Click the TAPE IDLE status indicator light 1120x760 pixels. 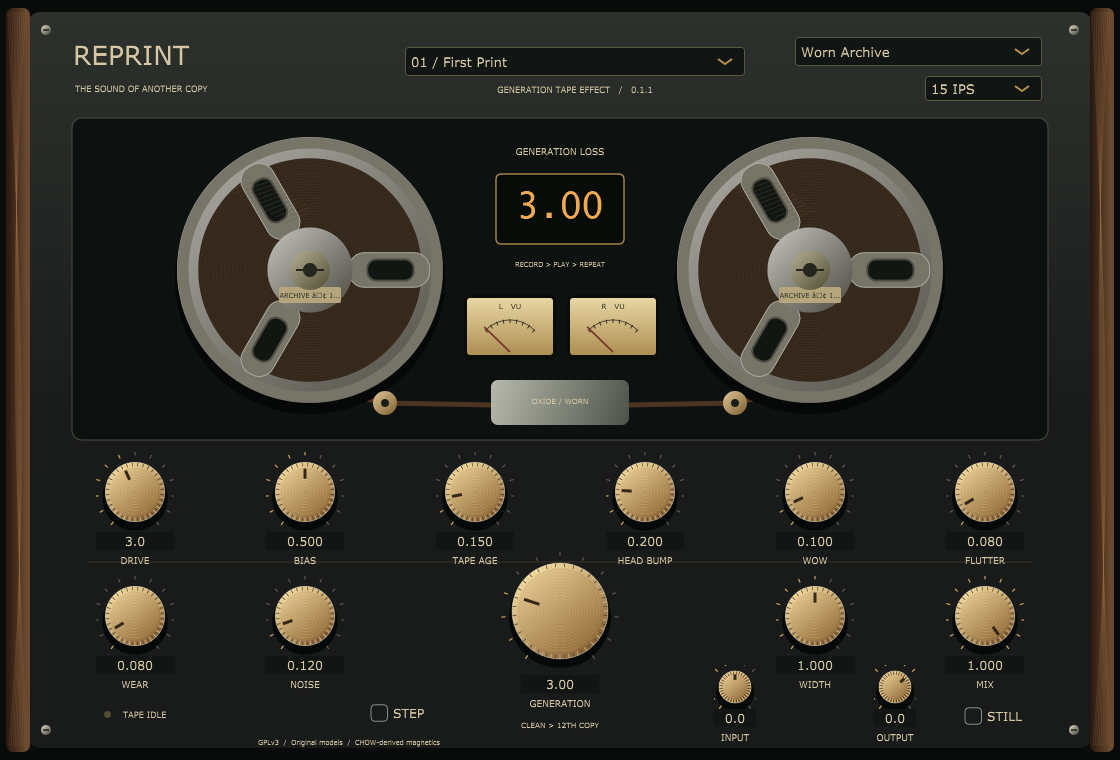(107, 714)
